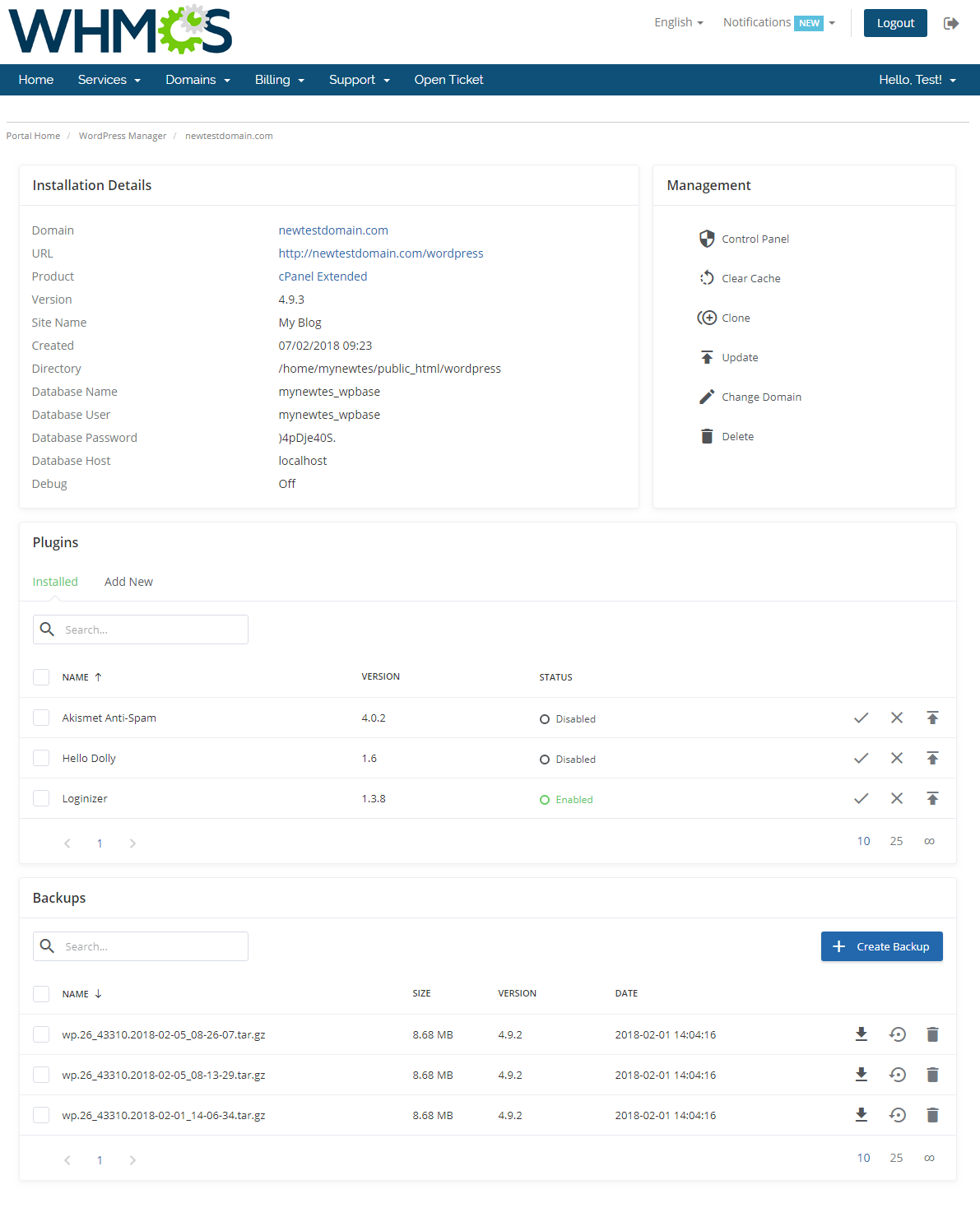The image size is (980, 1208).
Task: Update Hello Dolly plugin via arrow icon
Action: tap(932, 758)
